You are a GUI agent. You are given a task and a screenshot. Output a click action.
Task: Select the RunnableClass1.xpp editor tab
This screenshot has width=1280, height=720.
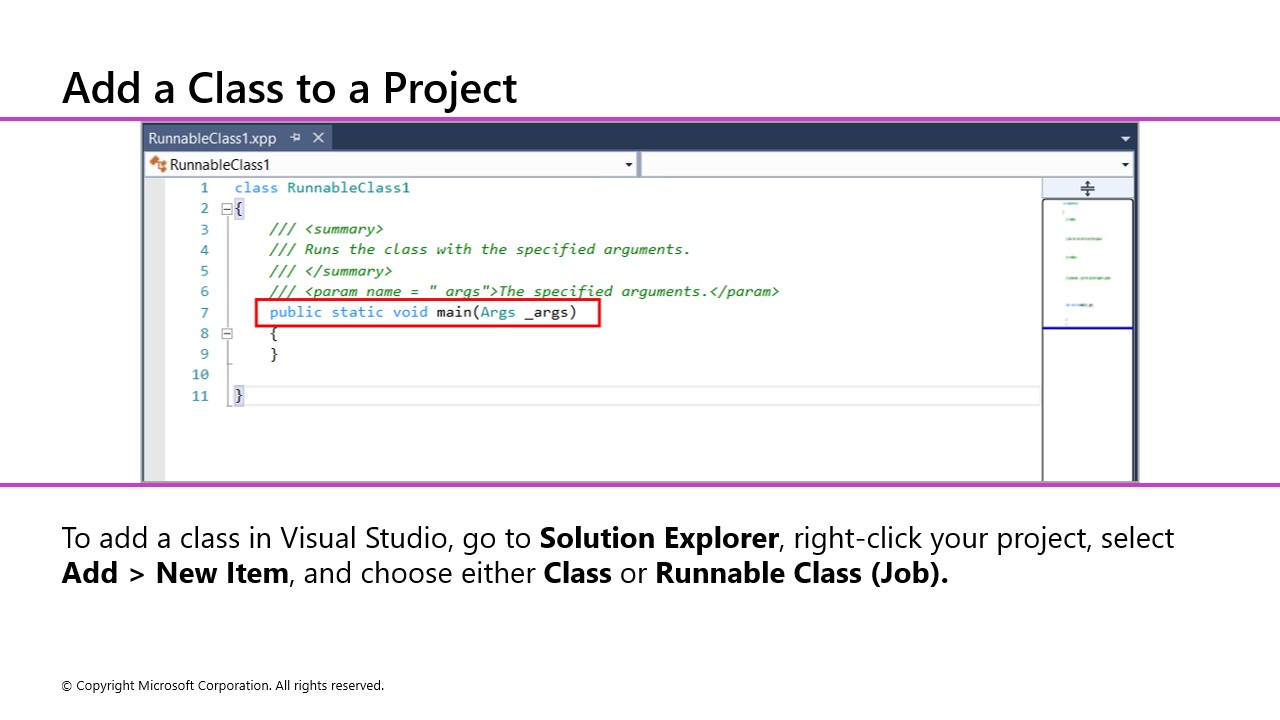(210, 137)
